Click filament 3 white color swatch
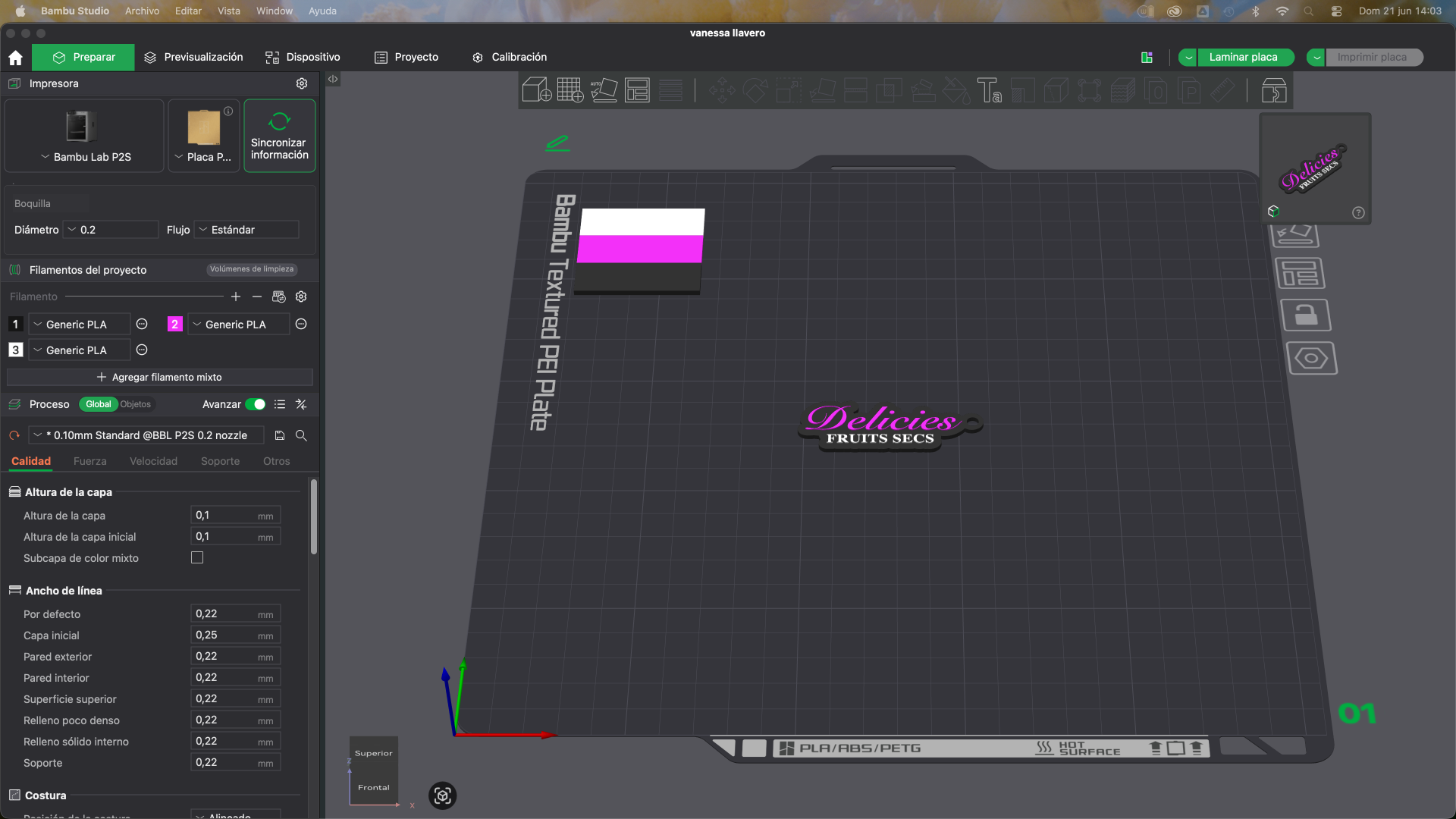 coord(15,350)
